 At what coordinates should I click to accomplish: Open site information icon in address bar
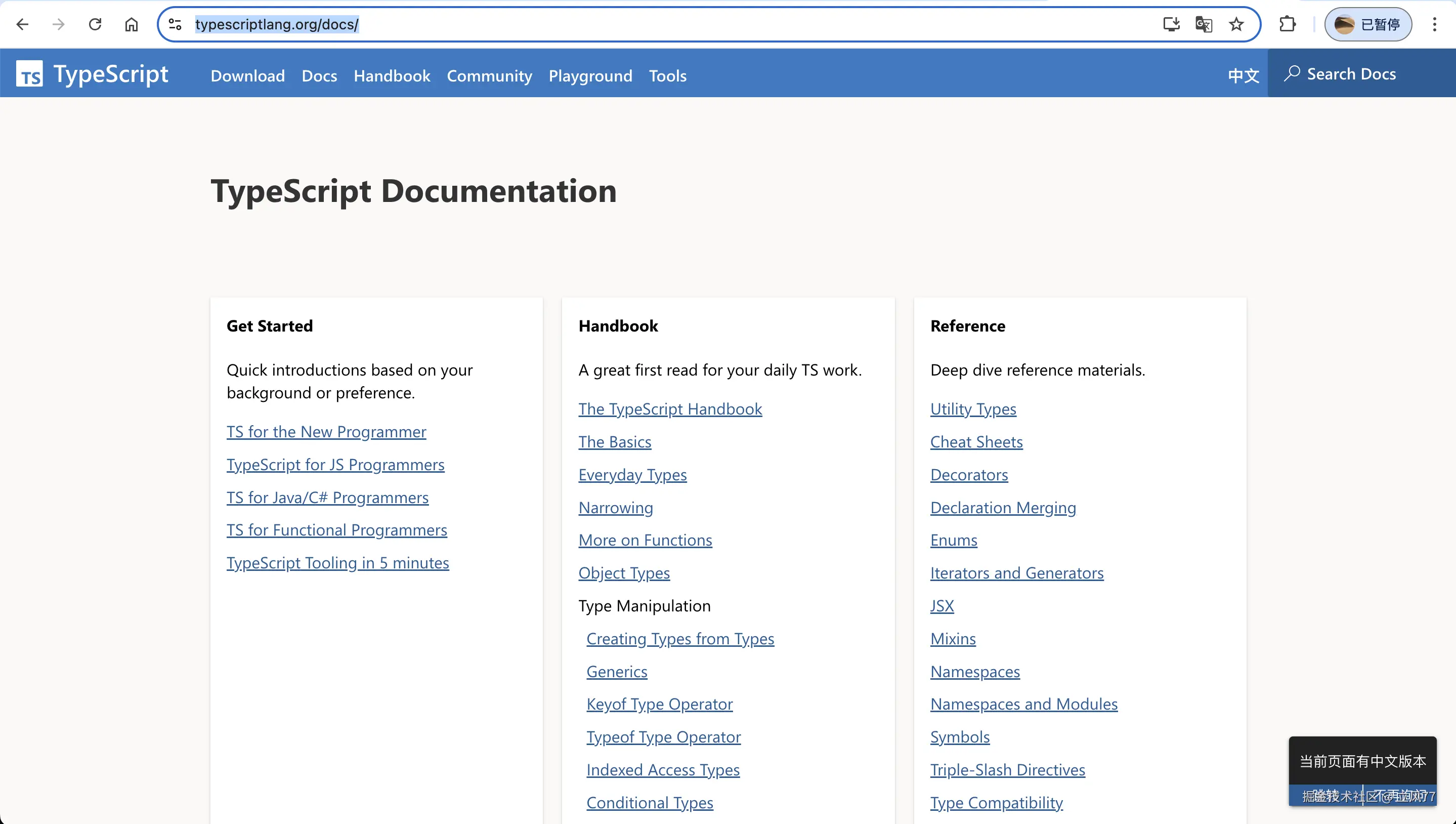click(x=176, y=24)
